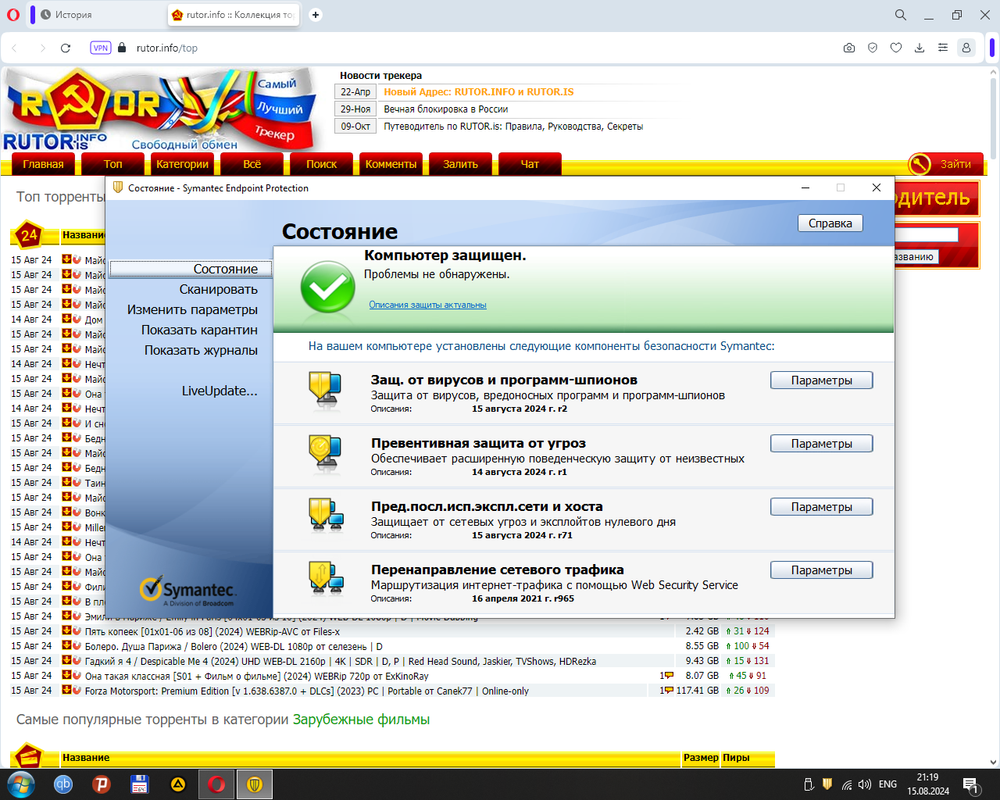Open news link 'Новый Адрес: RUTOR.INFO и RUTOR.IS'
Screen dimensions: 1000x800
(x=478, y=92)
